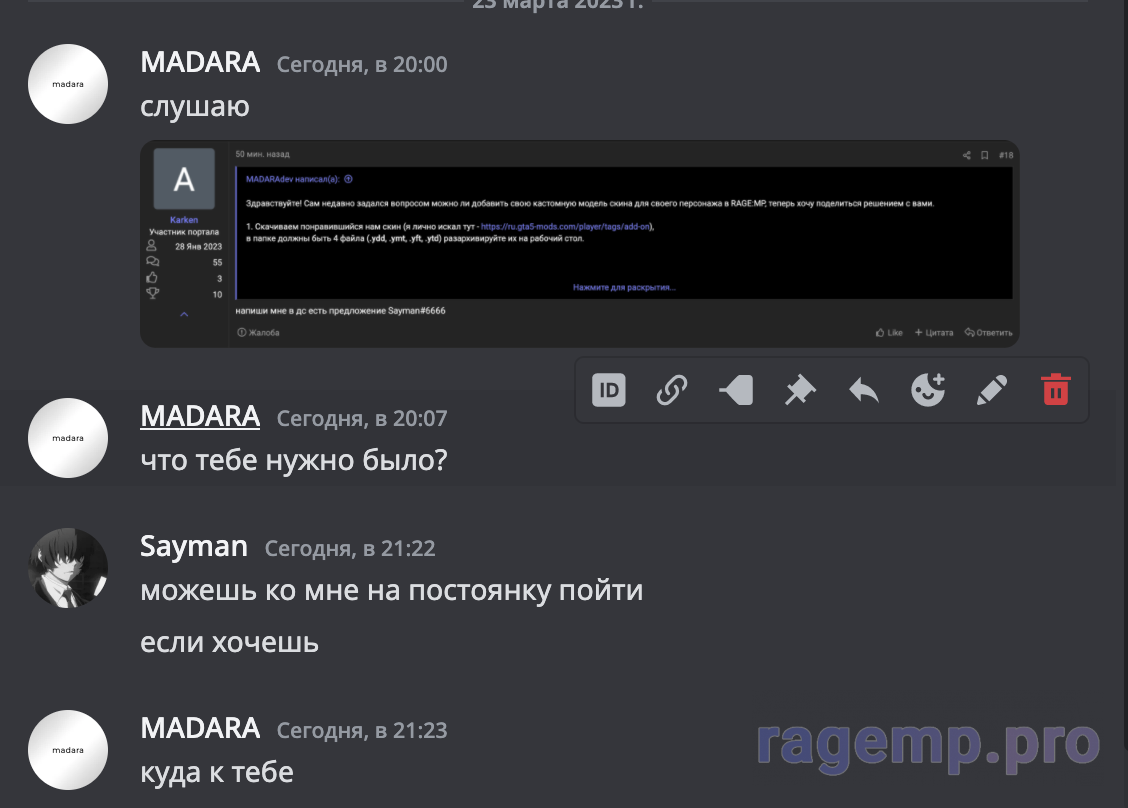
Task: Open MADARA username on 20:07 message
Action: click(x=200, y=417)
